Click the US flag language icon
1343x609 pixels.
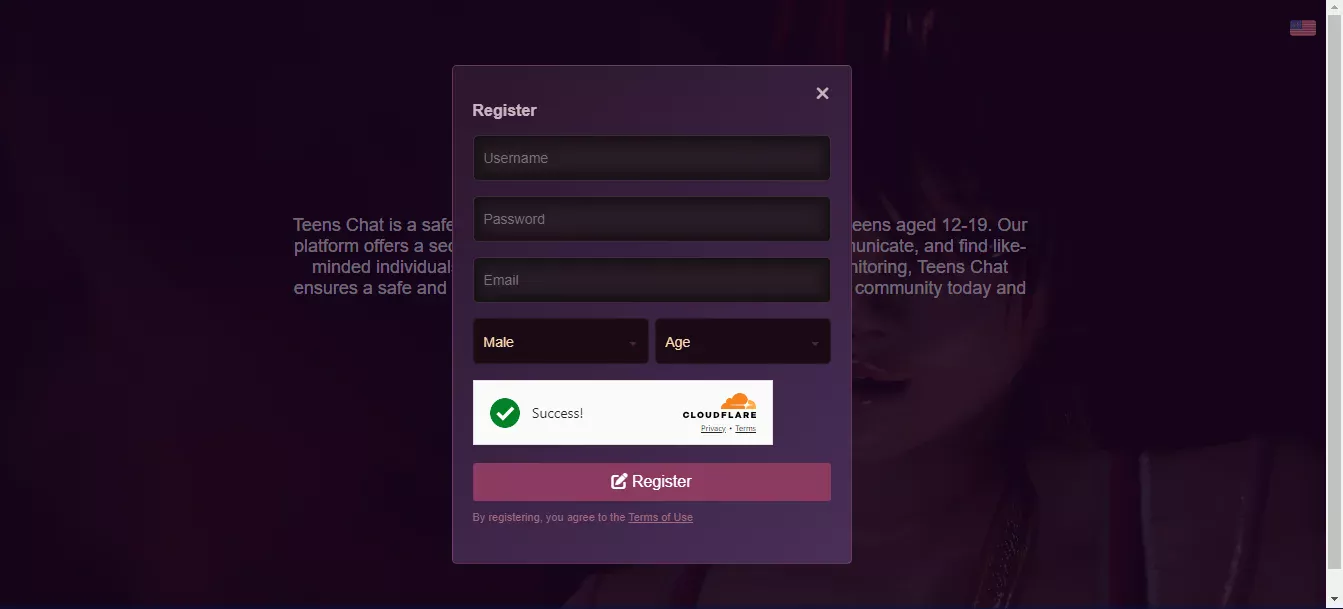tap(1303, 28)
